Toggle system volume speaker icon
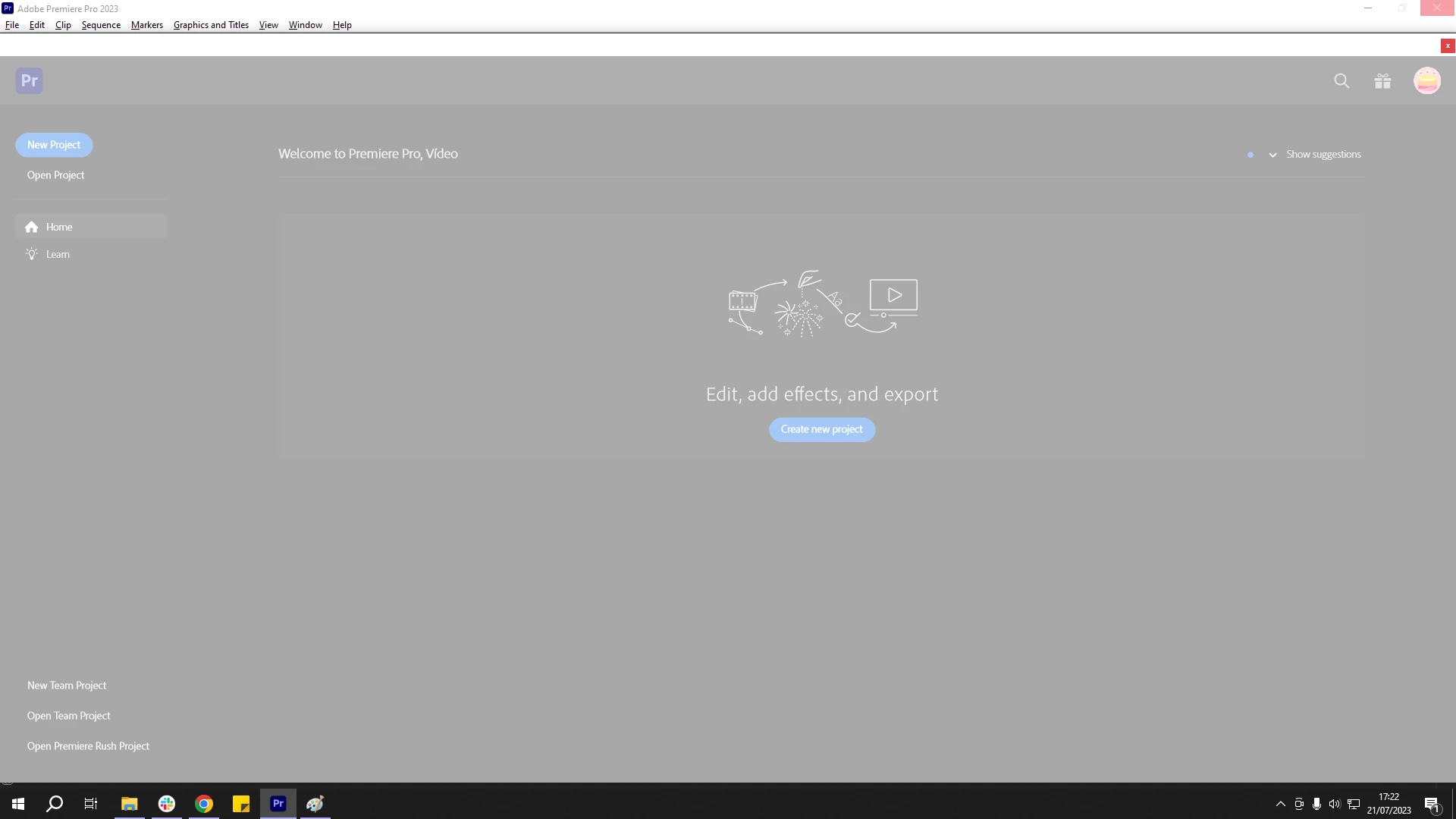 pos(1334,804)
